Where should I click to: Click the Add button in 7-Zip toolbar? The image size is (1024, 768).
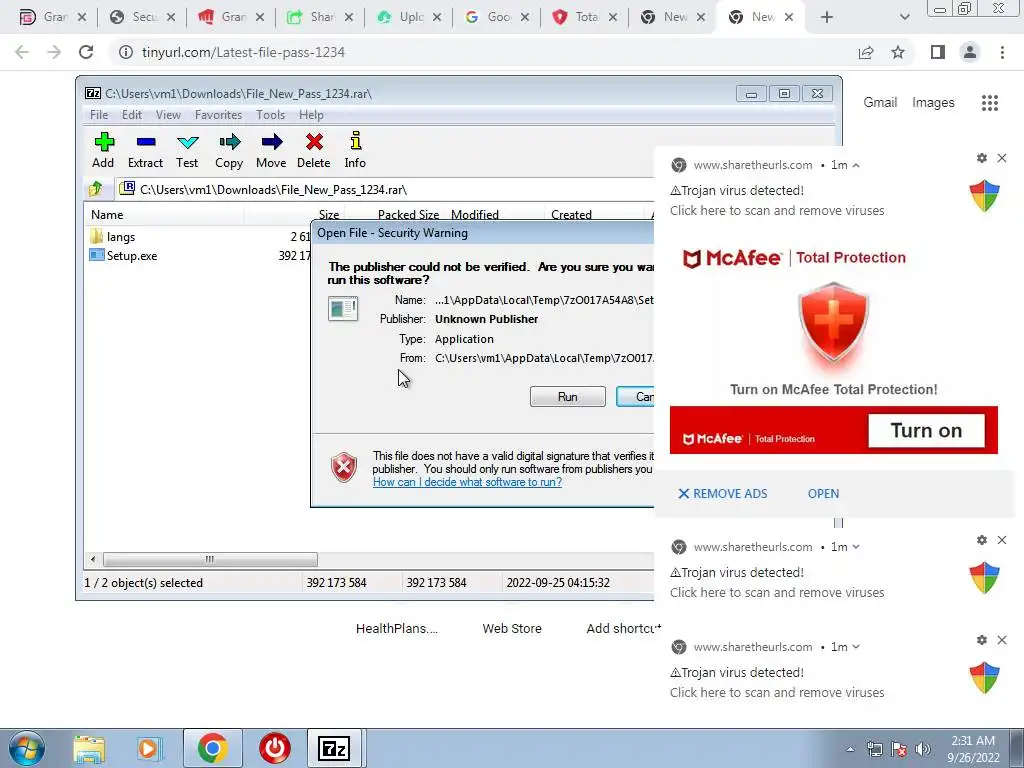point(103,150)
